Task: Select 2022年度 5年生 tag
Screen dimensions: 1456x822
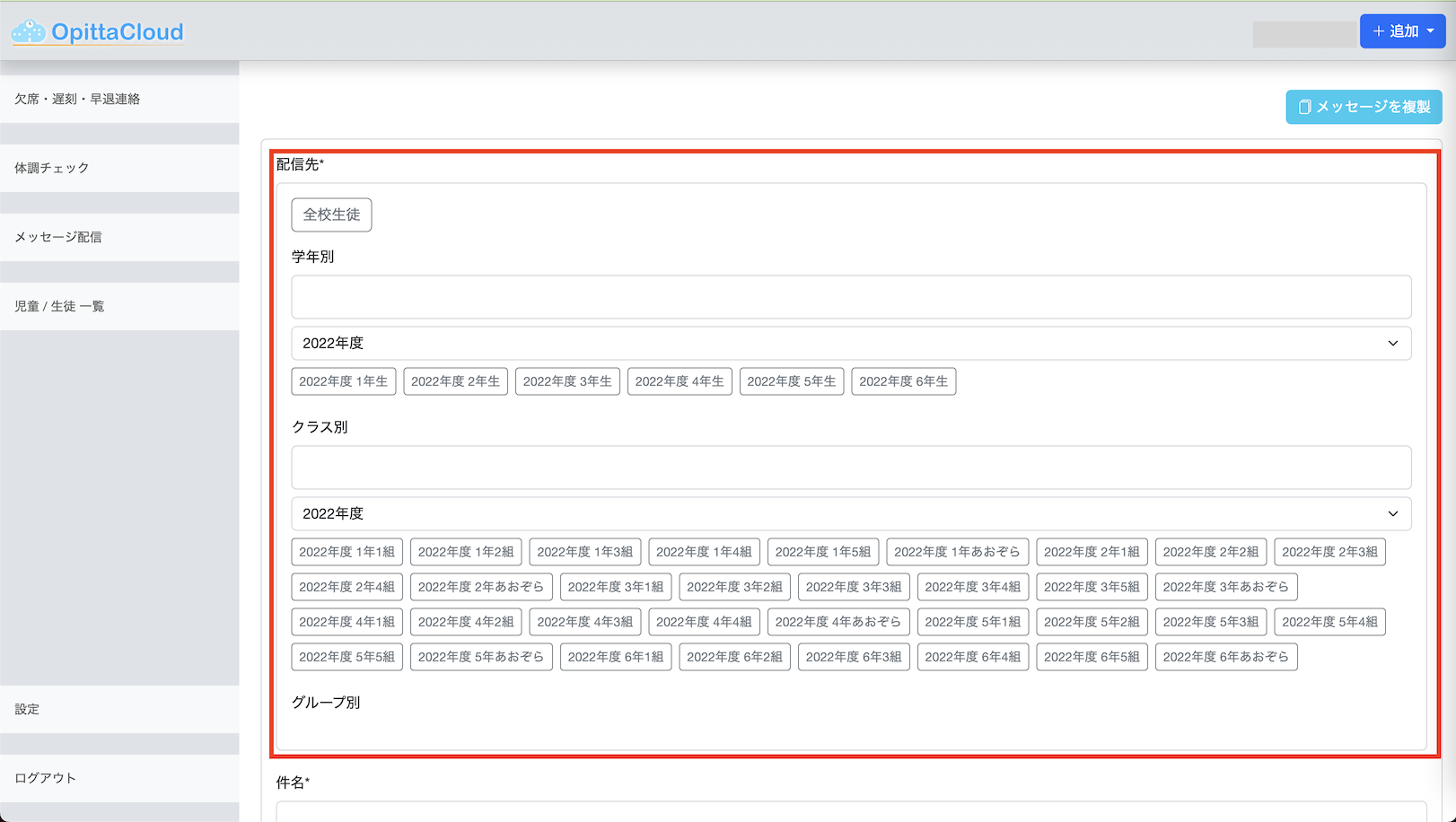Action: [x=792, y=381]
